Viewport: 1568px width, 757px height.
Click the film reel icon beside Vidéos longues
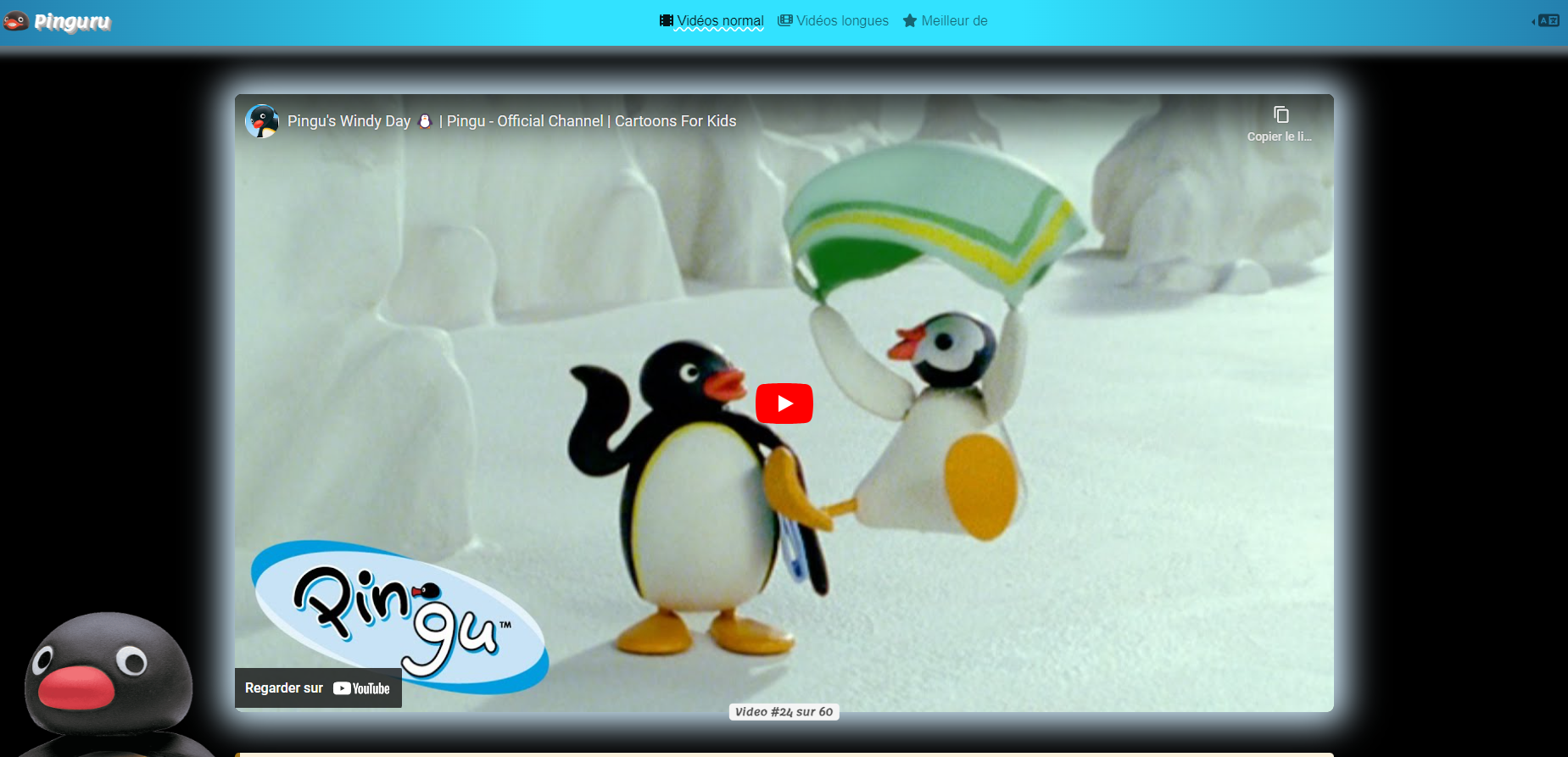coord(785,20)
